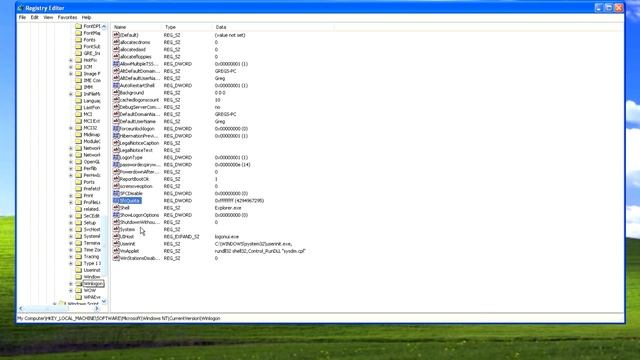The width and height of the screenshot is (640, 360).
Task: Click the allocatefloppies value icon
Action: click(x=116, y=57)
